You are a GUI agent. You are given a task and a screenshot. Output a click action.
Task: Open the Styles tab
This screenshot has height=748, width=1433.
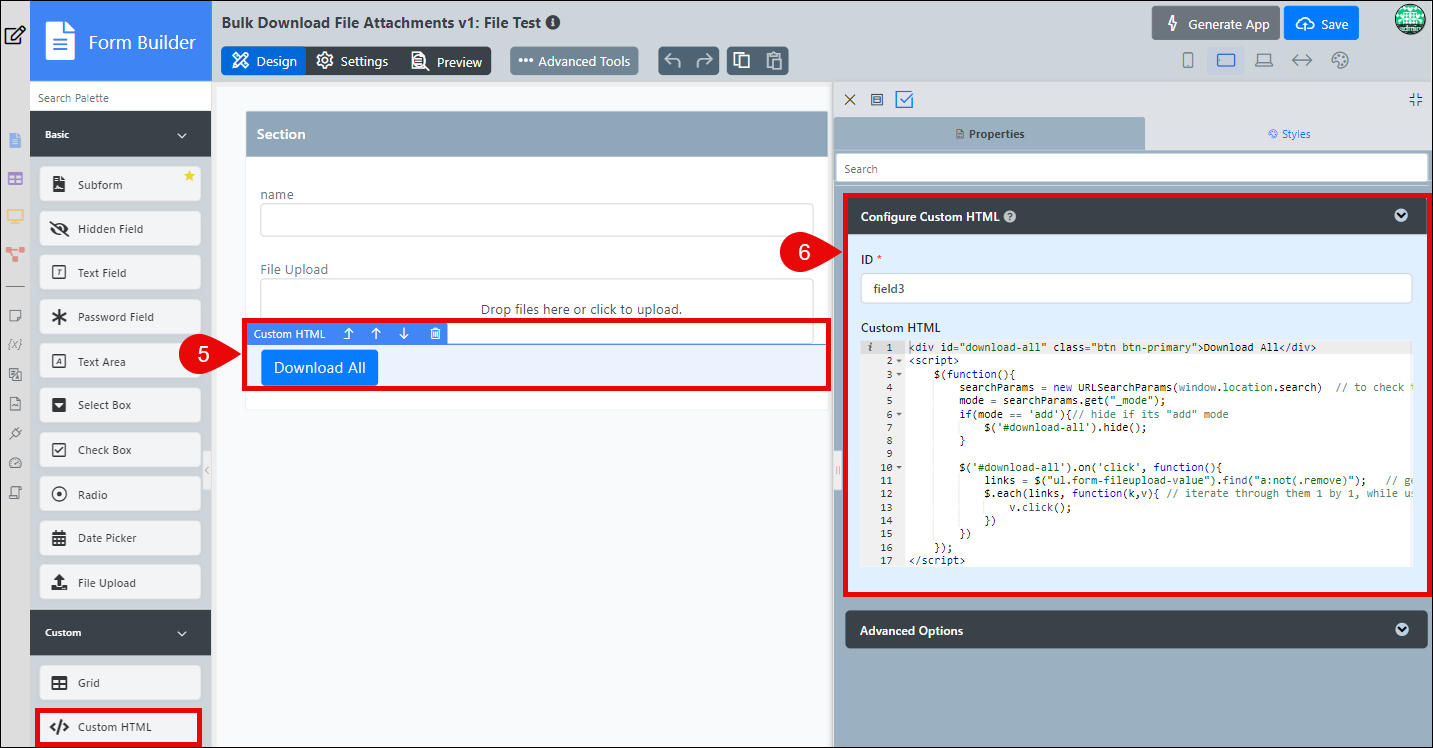point(1289,134)
